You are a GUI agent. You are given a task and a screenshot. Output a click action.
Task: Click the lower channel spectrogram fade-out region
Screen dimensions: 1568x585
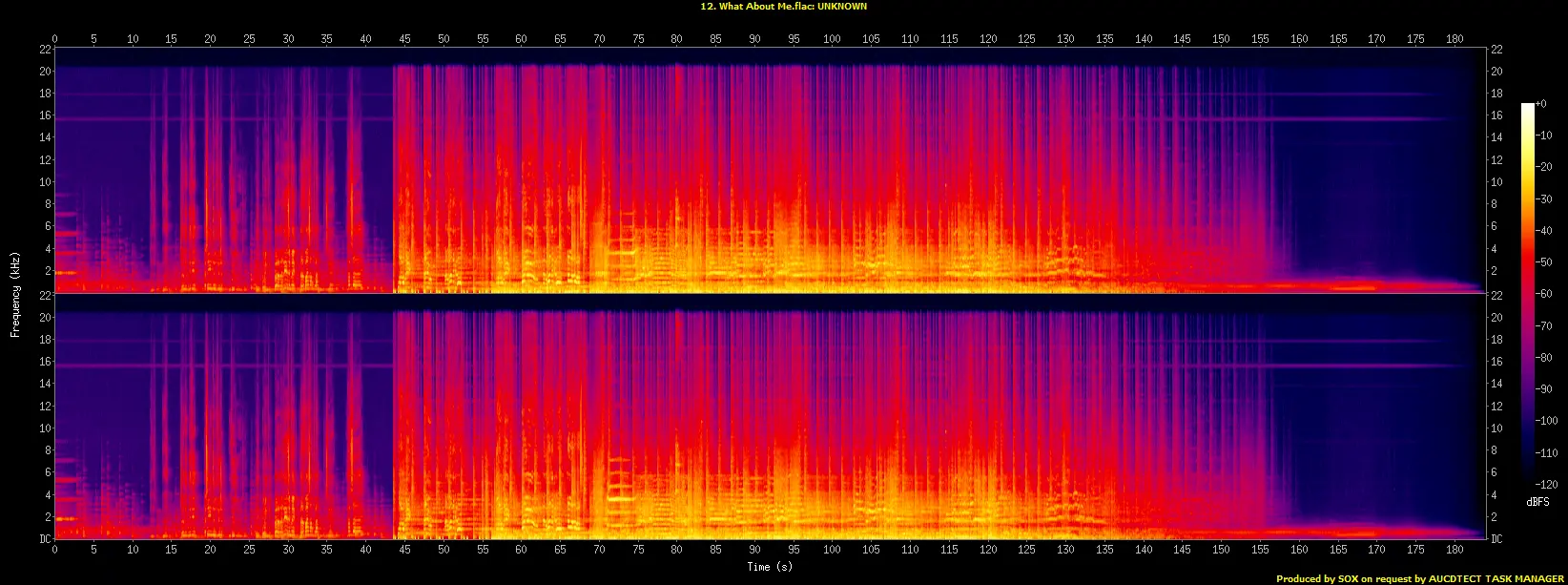pyautogui.click(x=1373, y=429)
